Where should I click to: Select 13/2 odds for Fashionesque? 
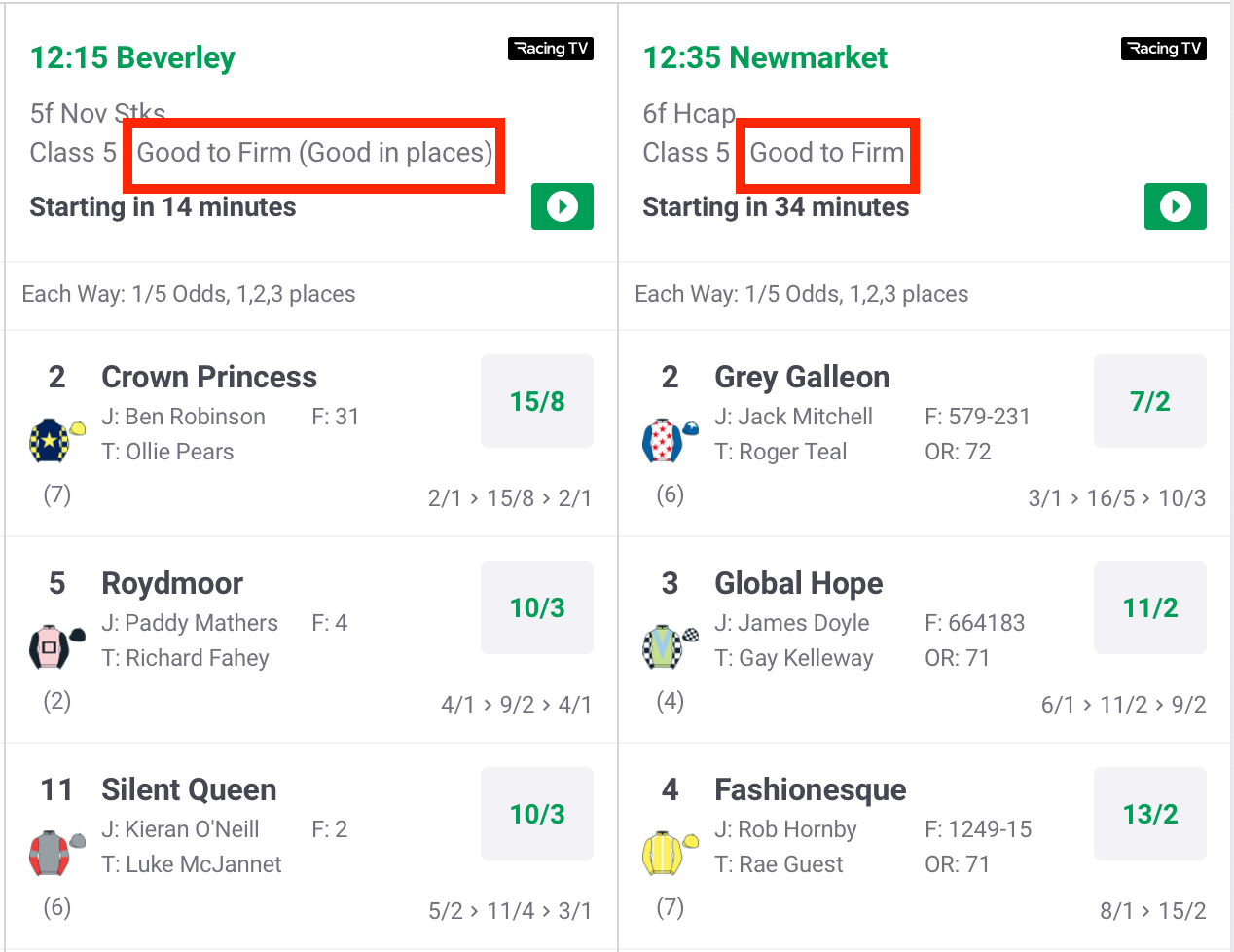pyautogui.click(x=1150, y=813)
